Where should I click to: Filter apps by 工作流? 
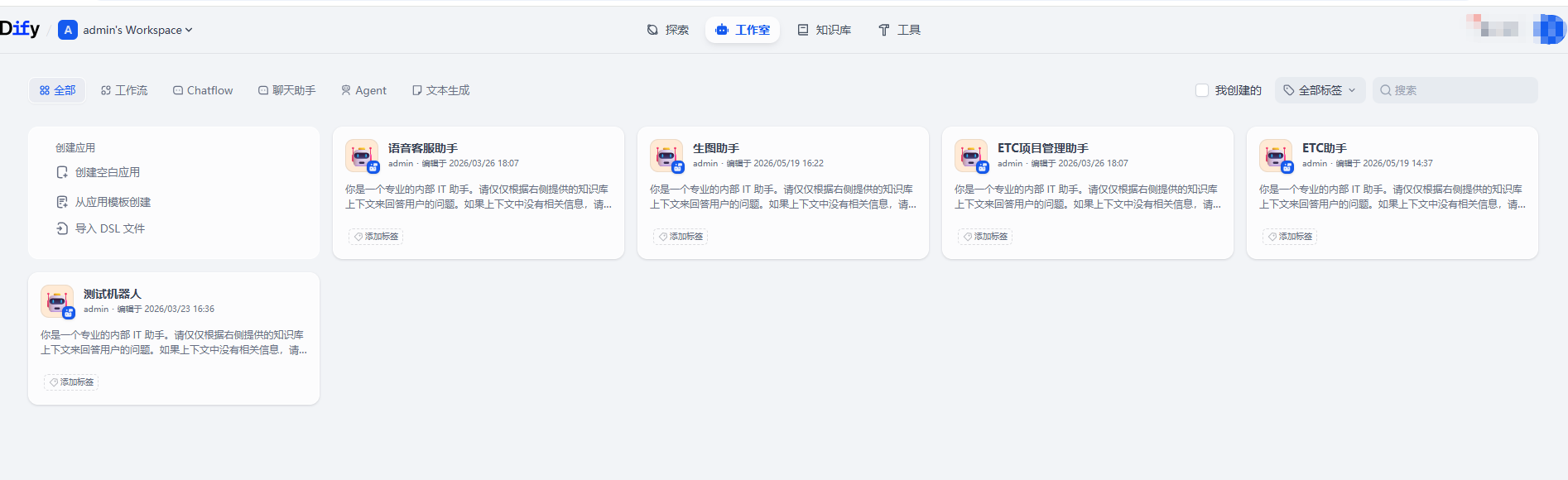tap(124, 90)
